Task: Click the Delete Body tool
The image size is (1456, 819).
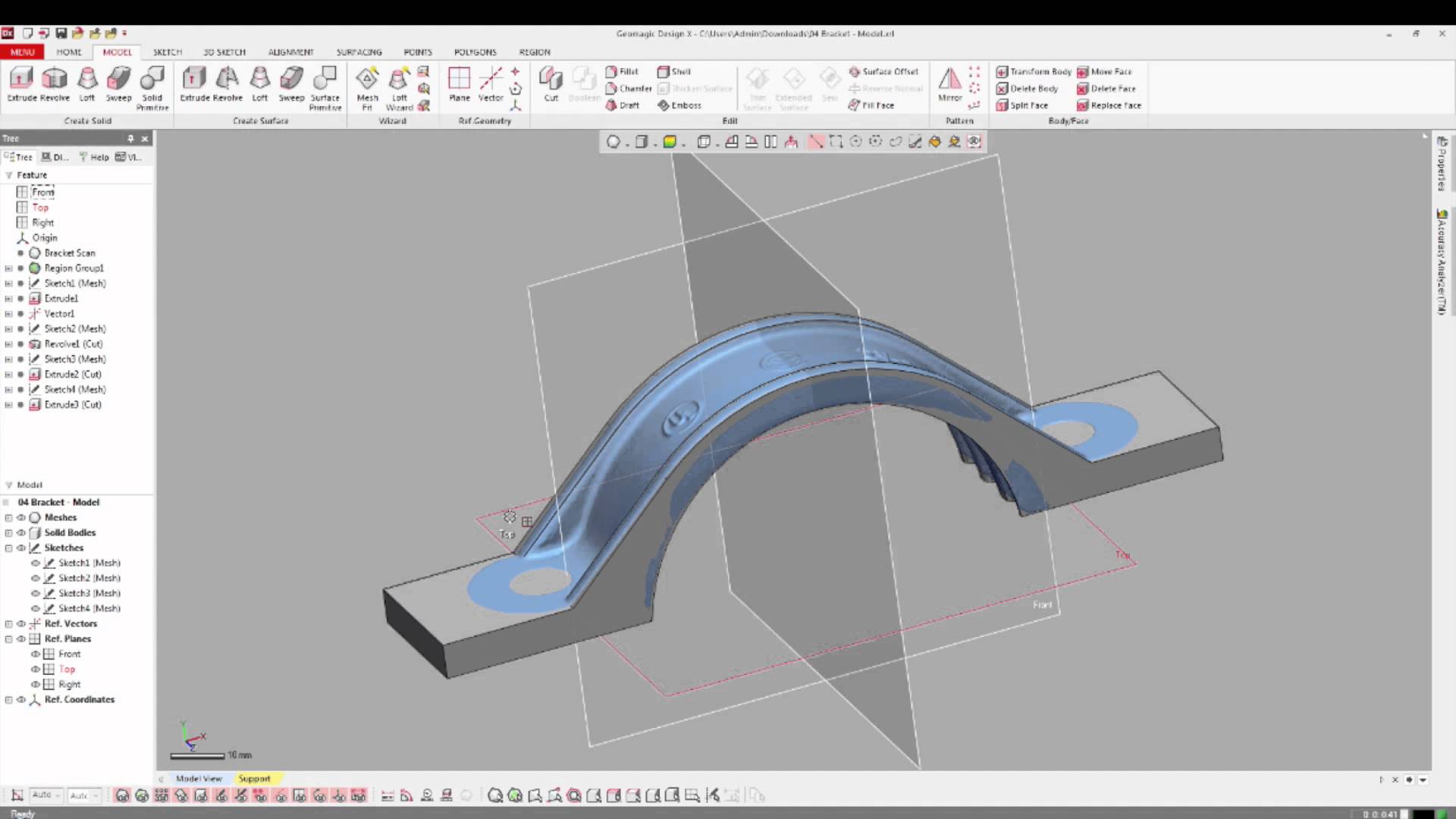Action: tap(1027, 89)
